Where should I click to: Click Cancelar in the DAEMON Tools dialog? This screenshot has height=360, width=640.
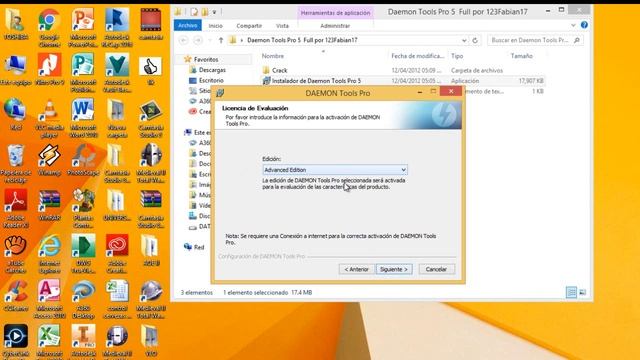(436, 269)
